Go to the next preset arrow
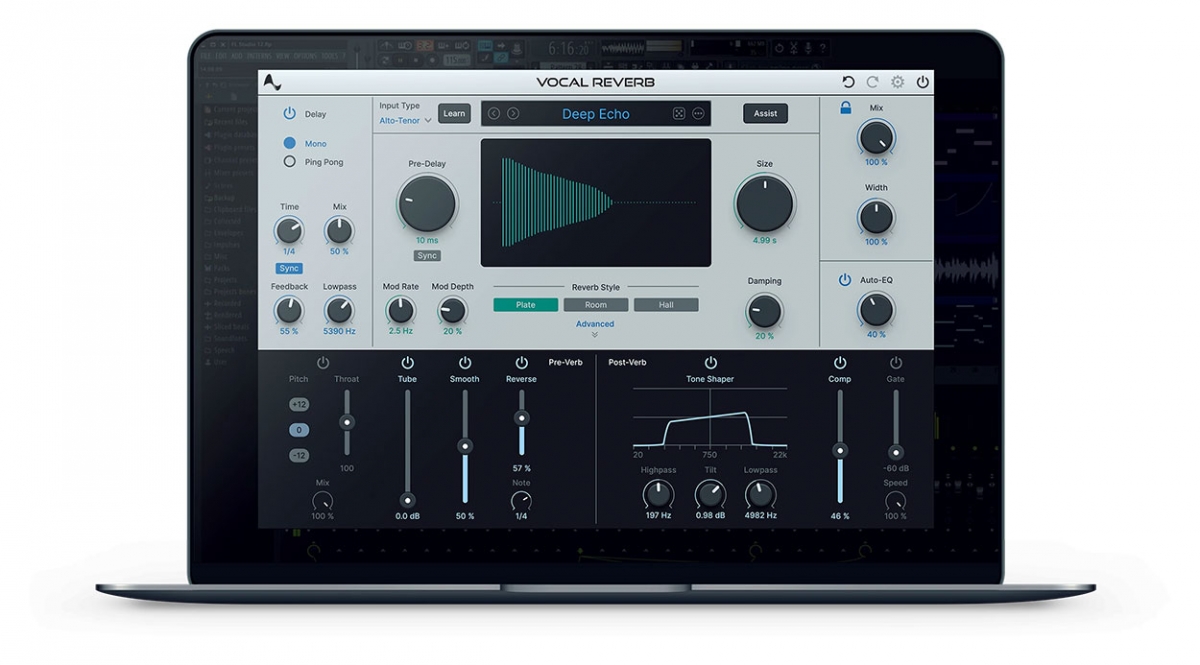 [x=513, y=114]
